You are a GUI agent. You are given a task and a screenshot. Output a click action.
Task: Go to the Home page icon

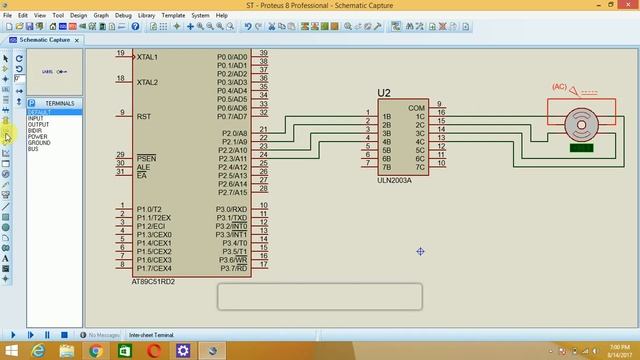(x=53, y=27)
